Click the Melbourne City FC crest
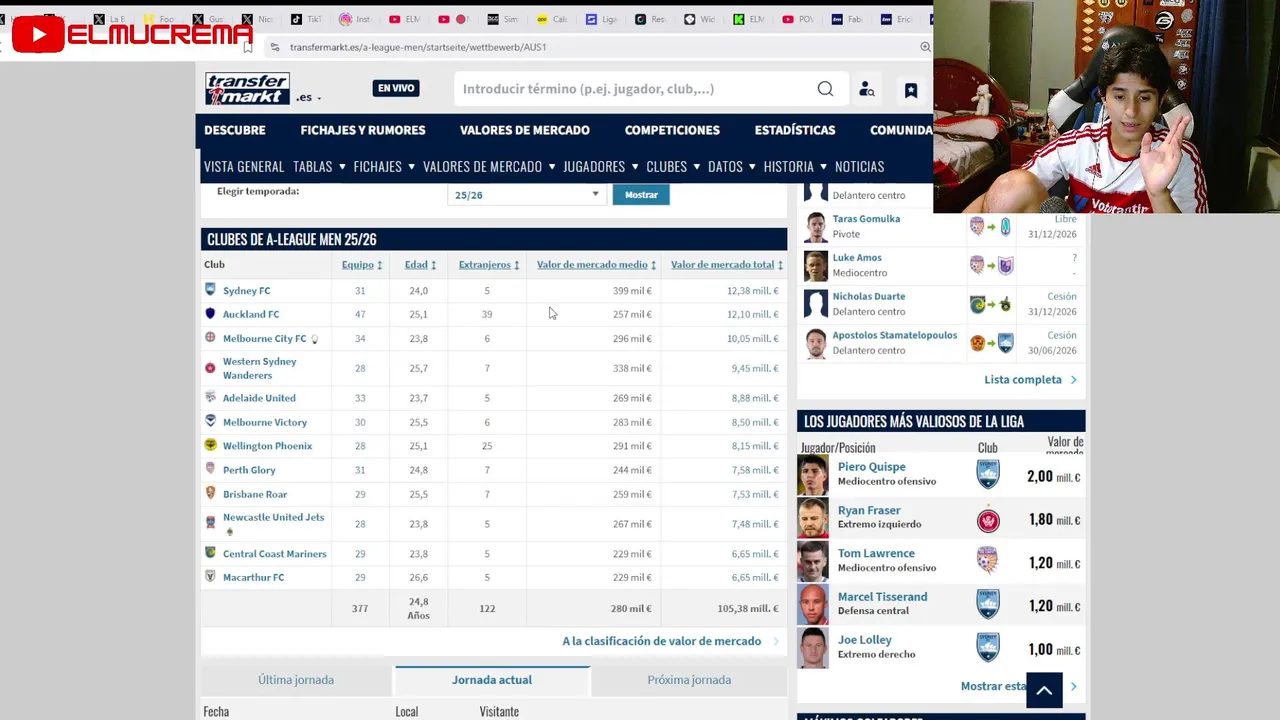Screen dimensions: 1280x720 210,338
